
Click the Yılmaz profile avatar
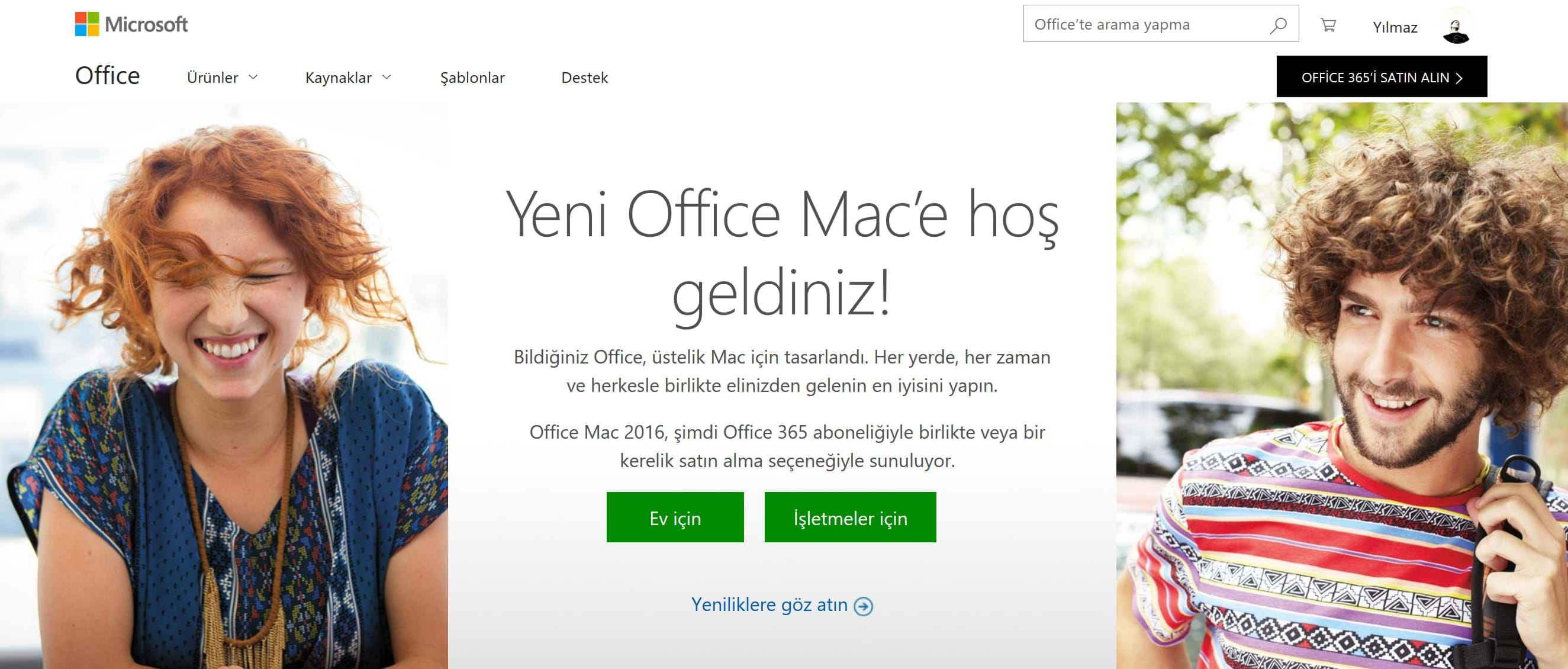[x=1456, y=26]
